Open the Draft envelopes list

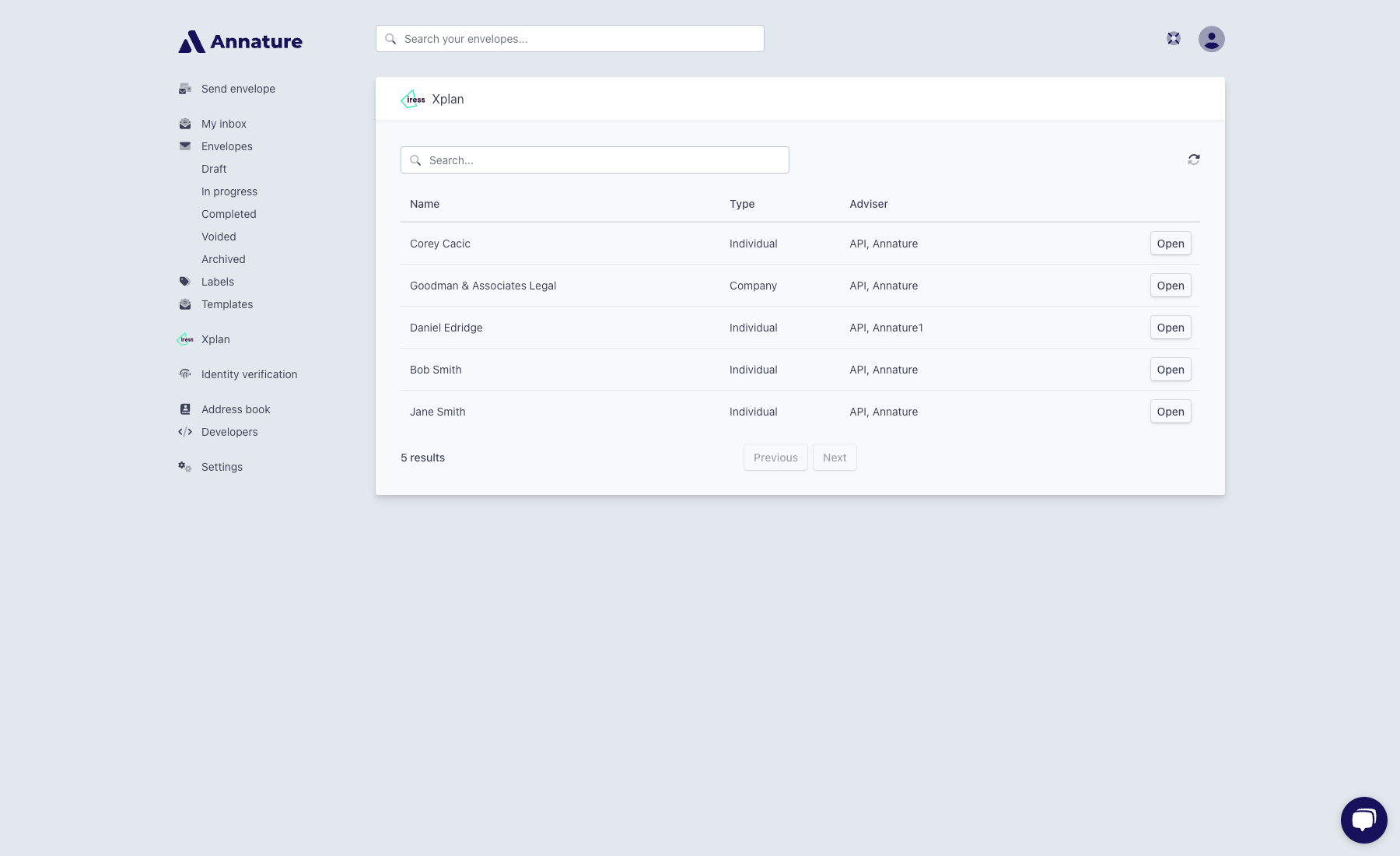click(x=214, y=169)
